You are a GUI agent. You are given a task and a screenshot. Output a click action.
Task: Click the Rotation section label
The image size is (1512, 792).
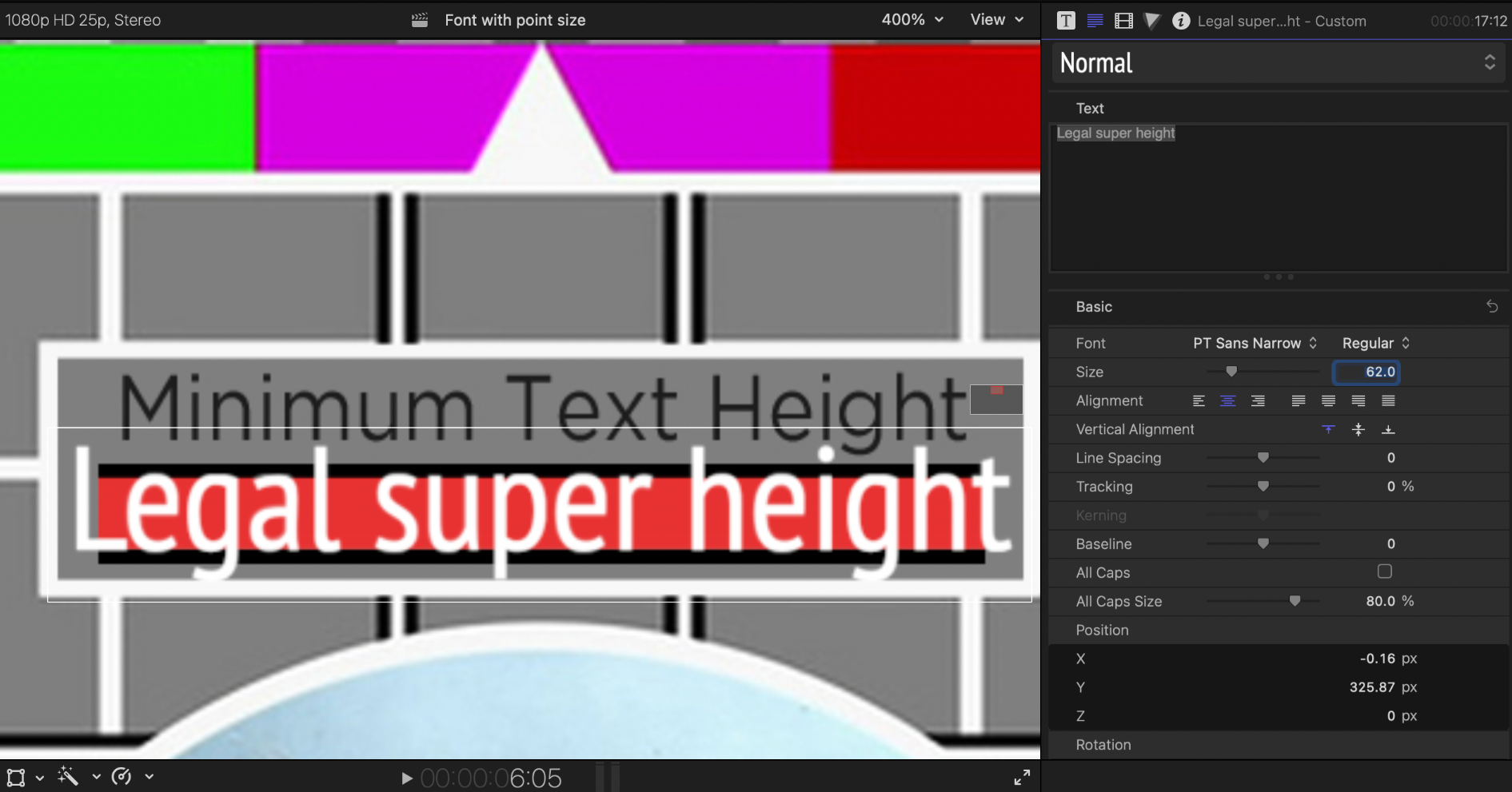coord(1103,745)
